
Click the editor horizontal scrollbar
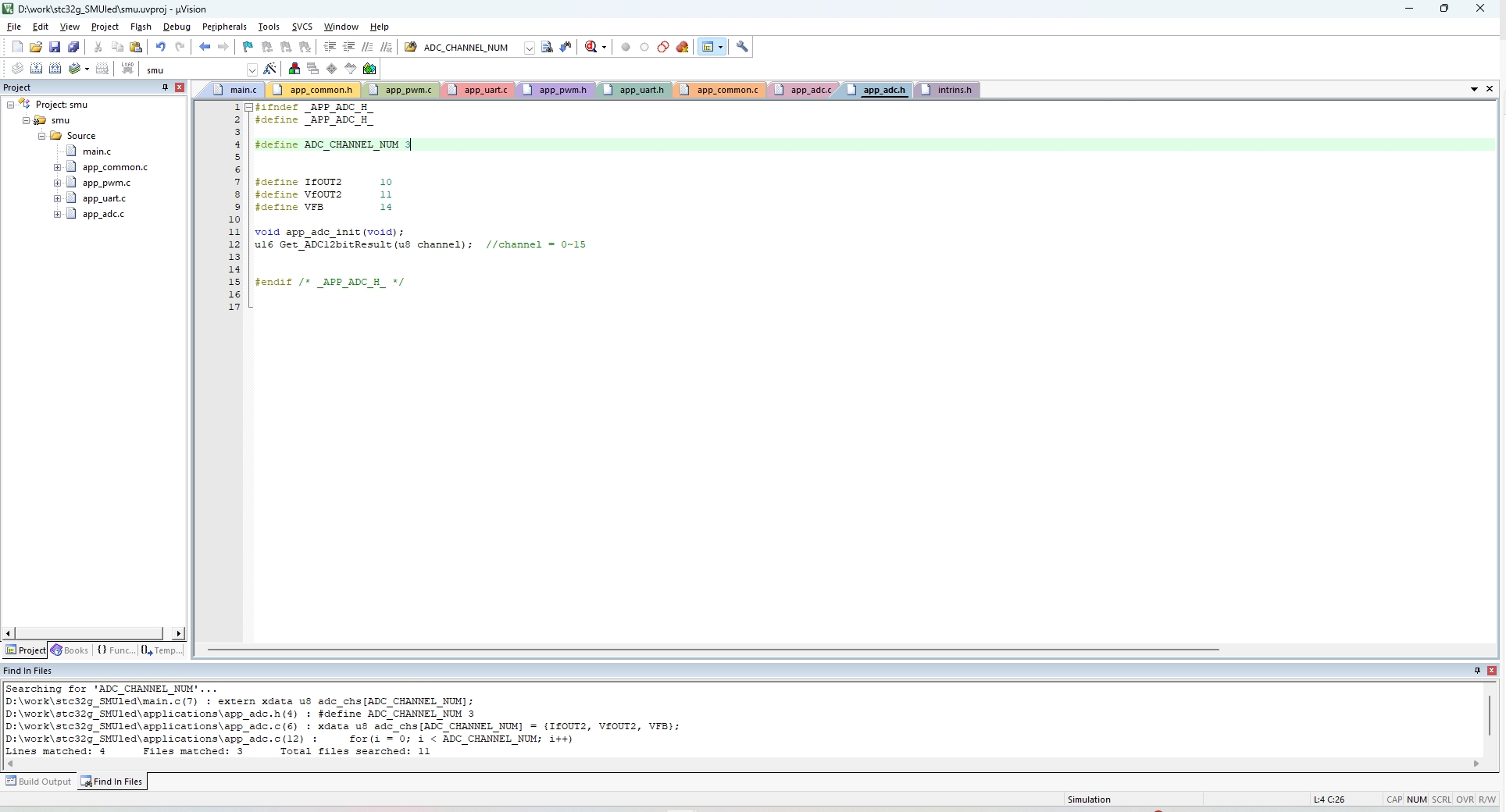[713, 650]
